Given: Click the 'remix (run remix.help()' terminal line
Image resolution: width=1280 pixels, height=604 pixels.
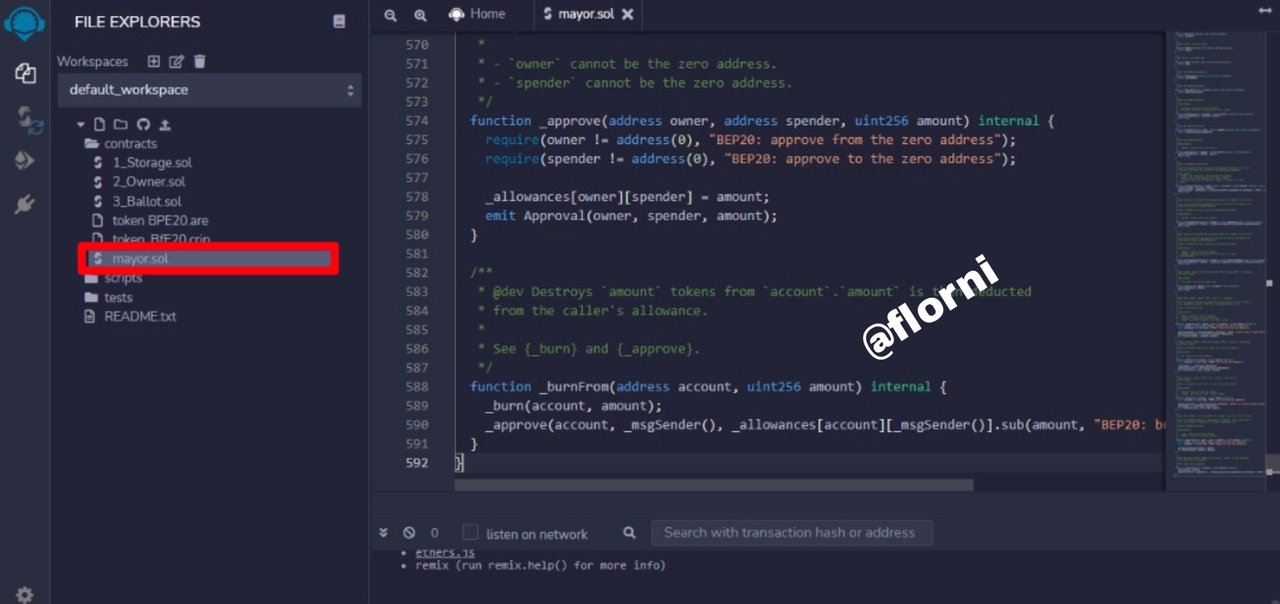Looking at the screenshot, I should 540,565.
